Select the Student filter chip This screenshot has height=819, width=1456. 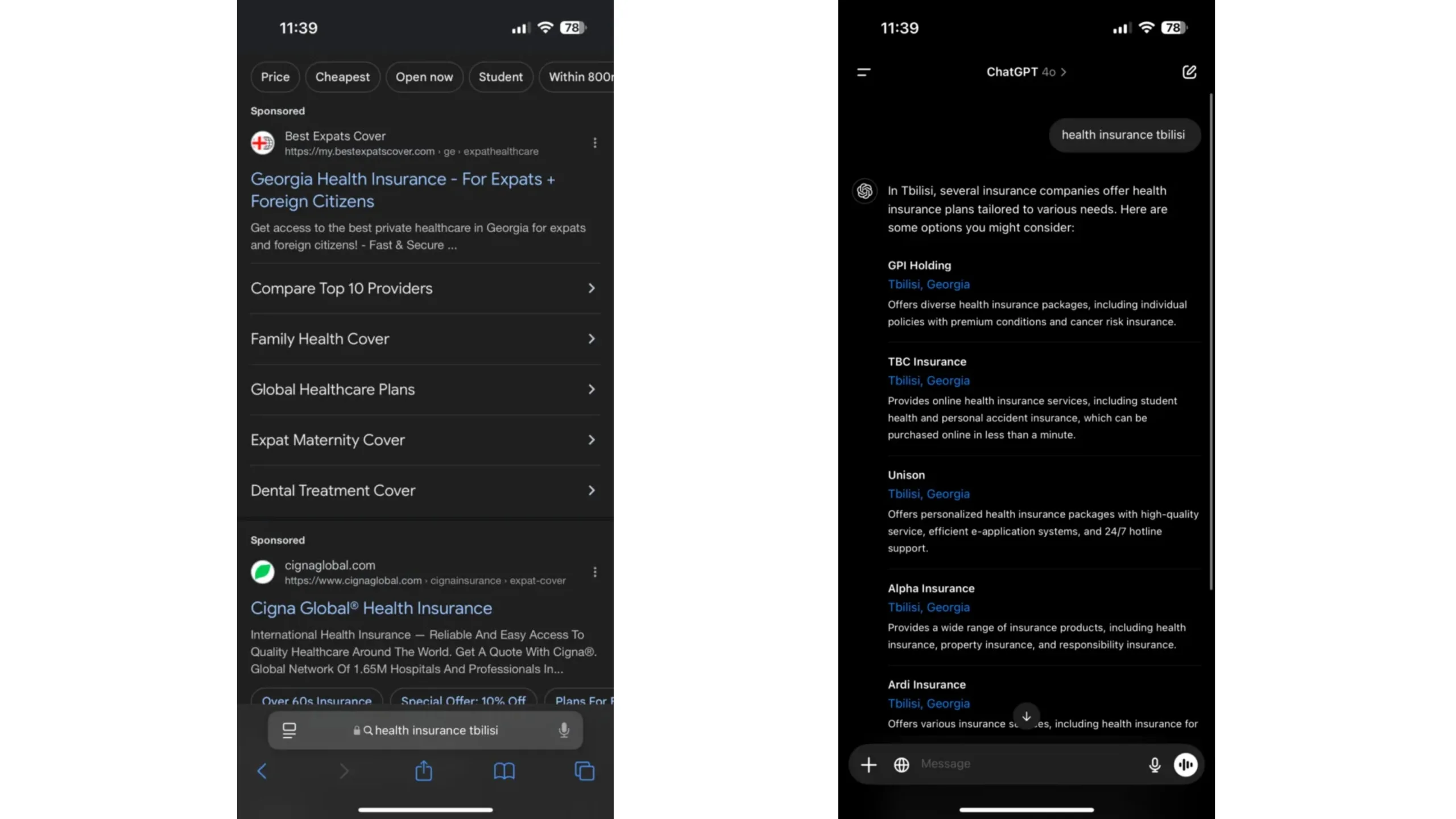click(x=500, y=77)
